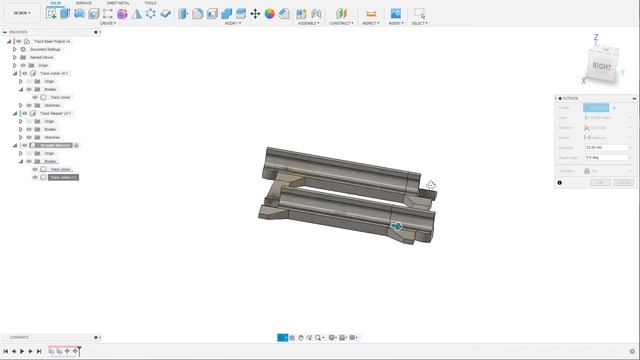Screen dimensions: 640x360
Task: Toggle visibility of Bodies under Track Joiner v5:1
Action: 29,89
